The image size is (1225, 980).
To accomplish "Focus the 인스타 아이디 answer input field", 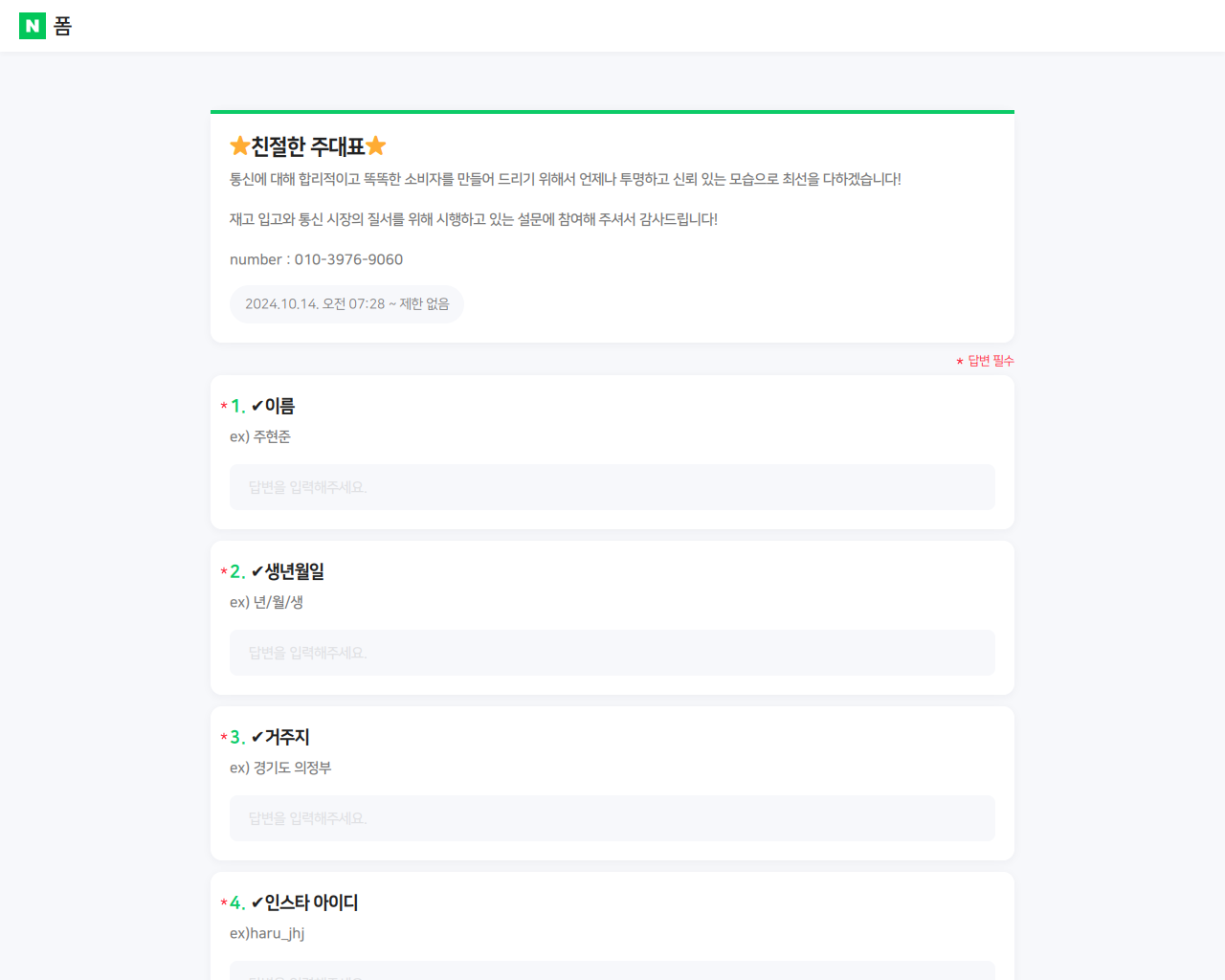I will (612, 970).
